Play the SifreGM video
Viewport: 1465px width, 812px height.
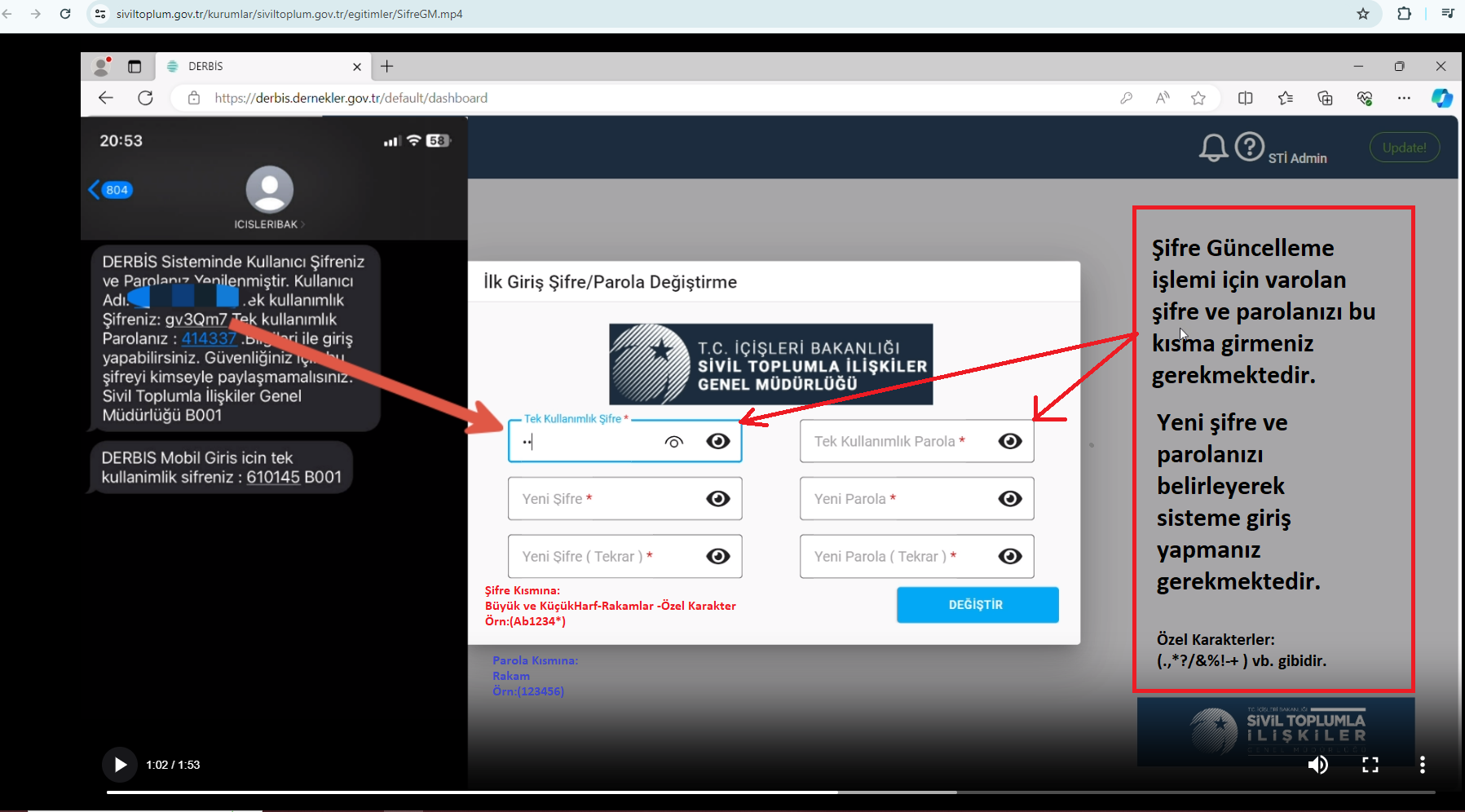pos(120,765)
